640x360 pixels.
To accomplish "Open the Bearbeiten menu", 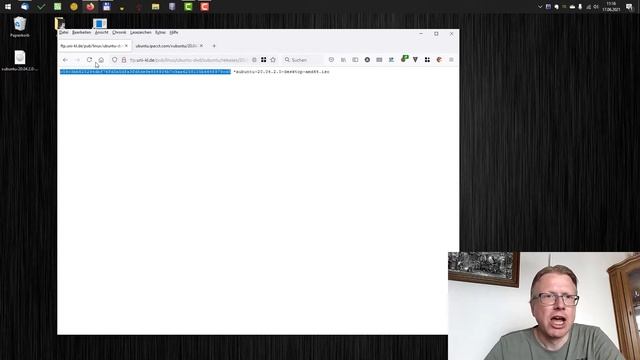I will 81,32.
